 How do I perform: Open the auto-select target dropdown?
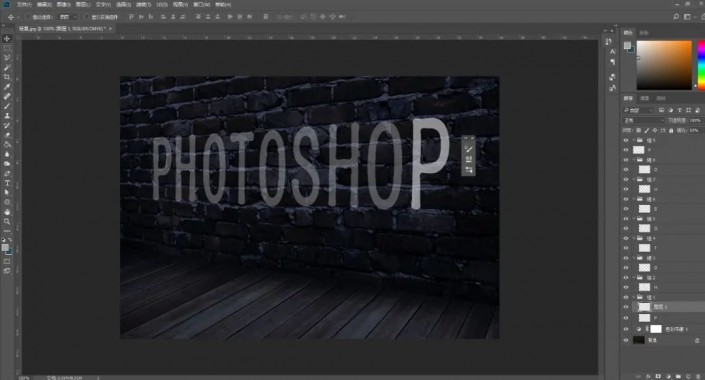68,17
